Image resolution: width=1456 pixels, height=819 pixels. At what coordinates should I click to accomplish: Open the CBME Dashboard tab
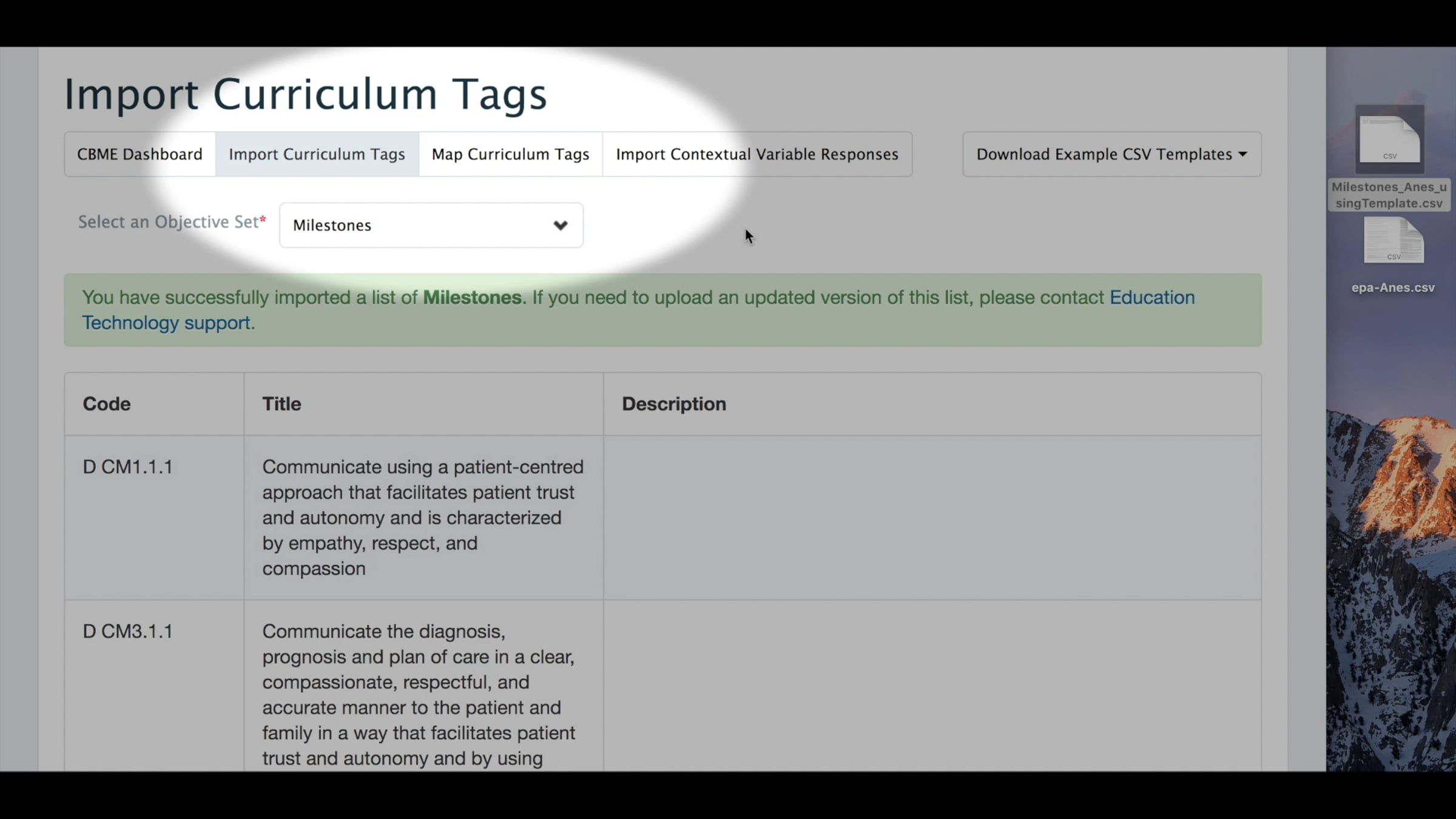pos(140,154)
